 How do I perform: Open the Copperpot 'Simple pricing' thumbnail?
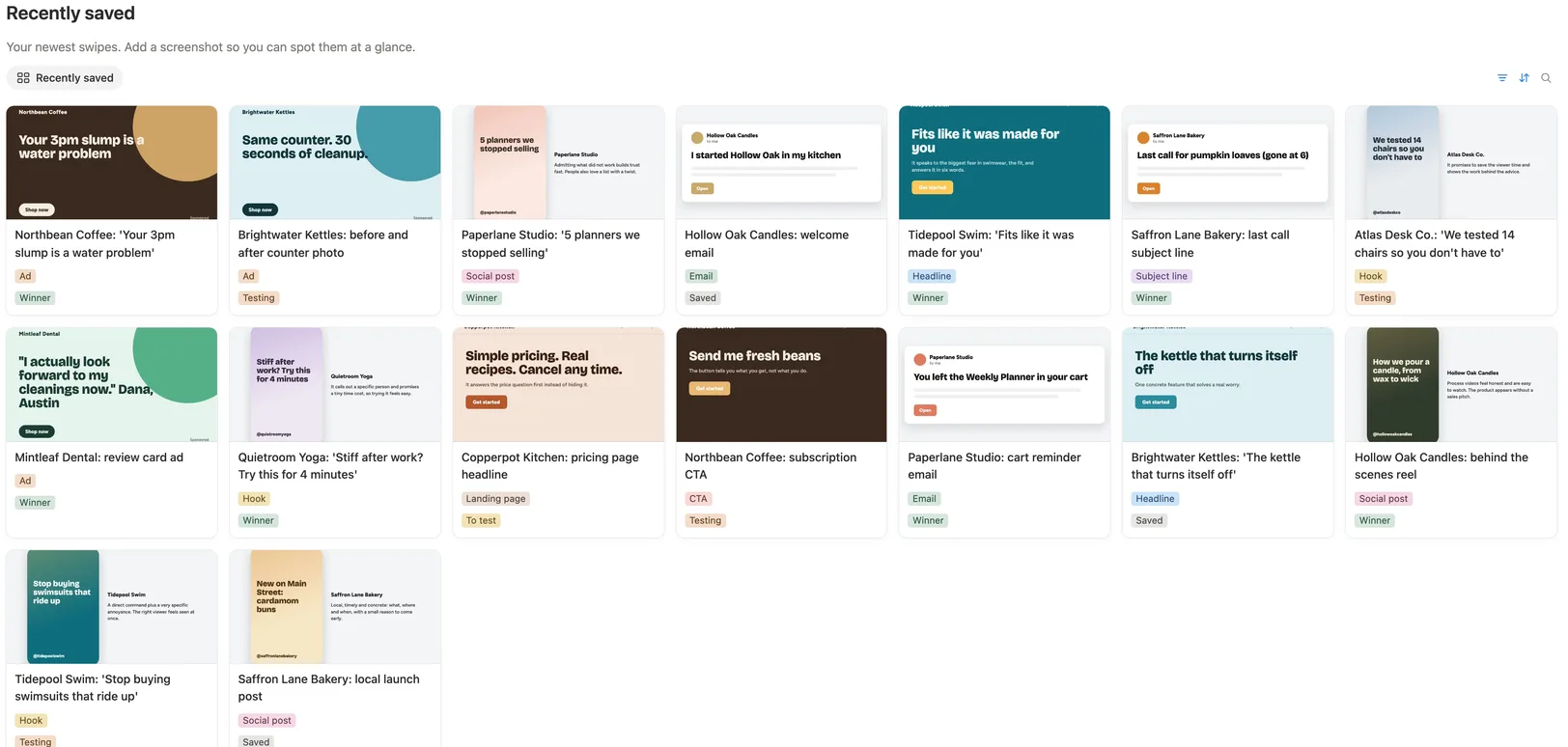click(x=558, y=384)
